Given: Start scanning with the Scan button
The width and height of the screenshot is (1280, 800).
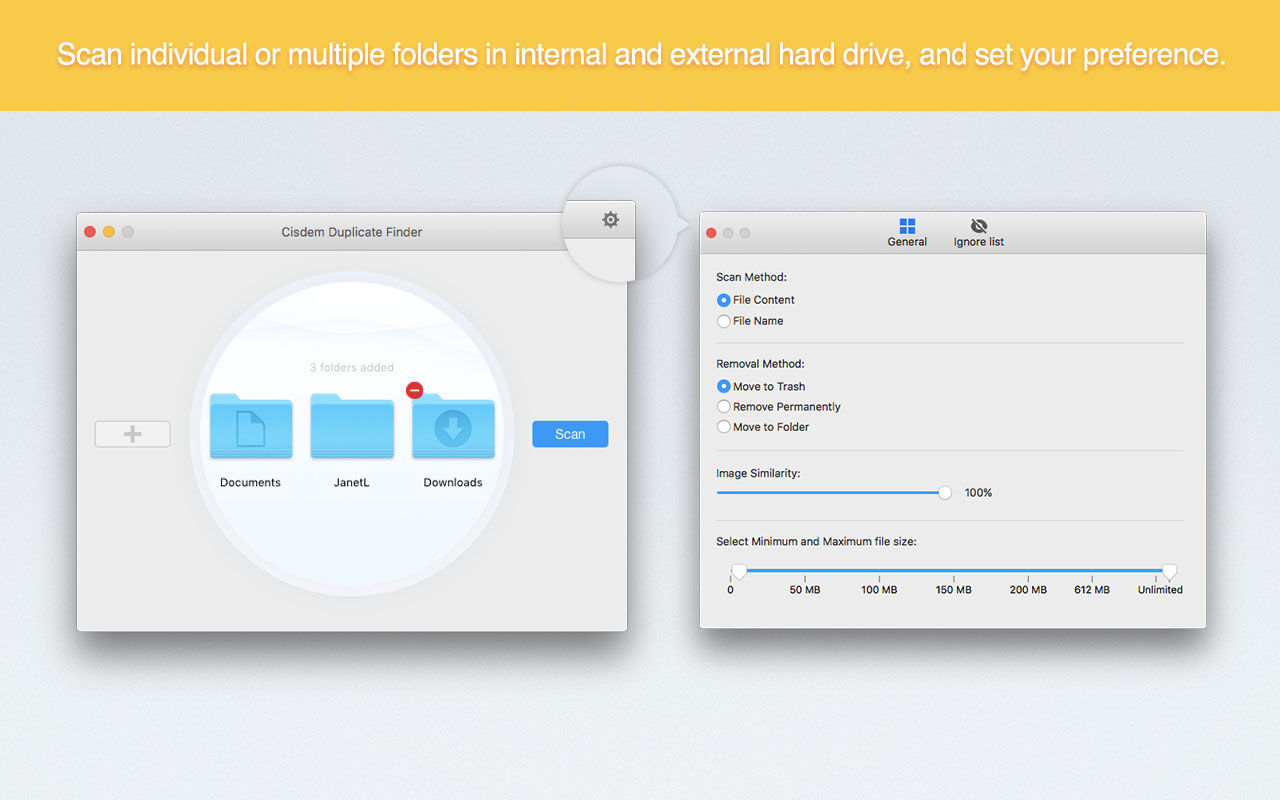Looking at the screenshot, I should [570, 434].
